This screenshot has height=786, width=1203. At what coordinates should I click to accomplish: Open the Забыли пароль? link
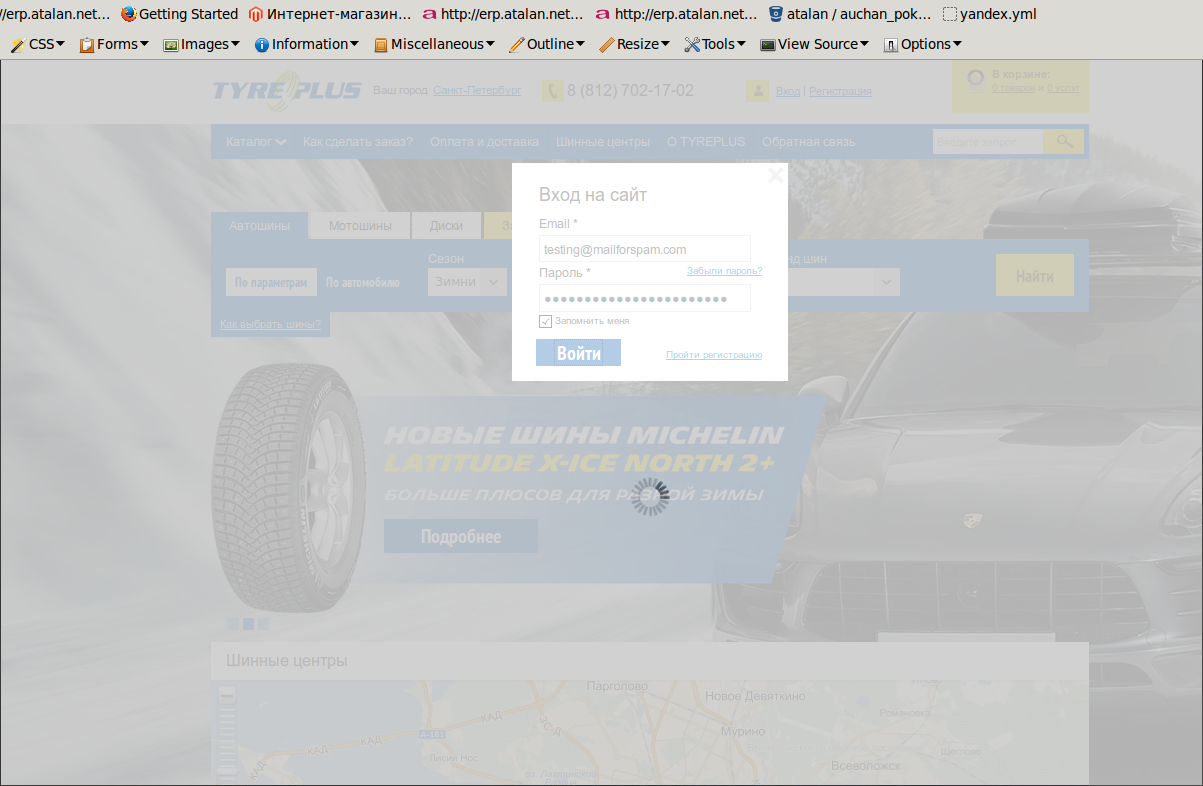pyautogui.click(x=724, y=271)
